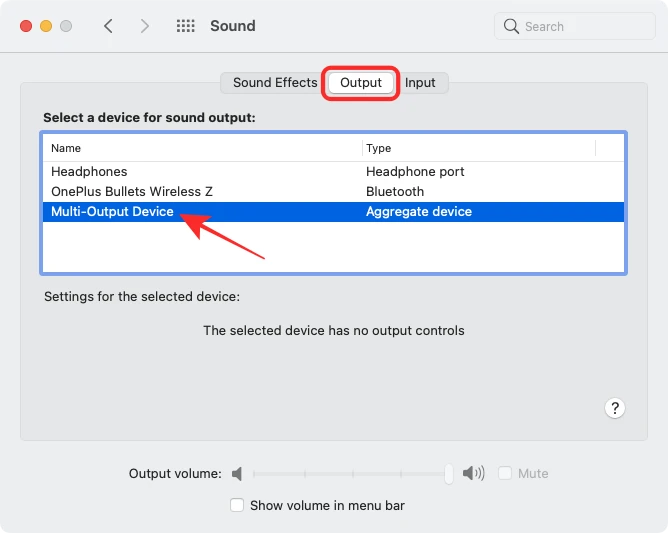
Task: Click the low volume speaker icon
Action: 237,474
